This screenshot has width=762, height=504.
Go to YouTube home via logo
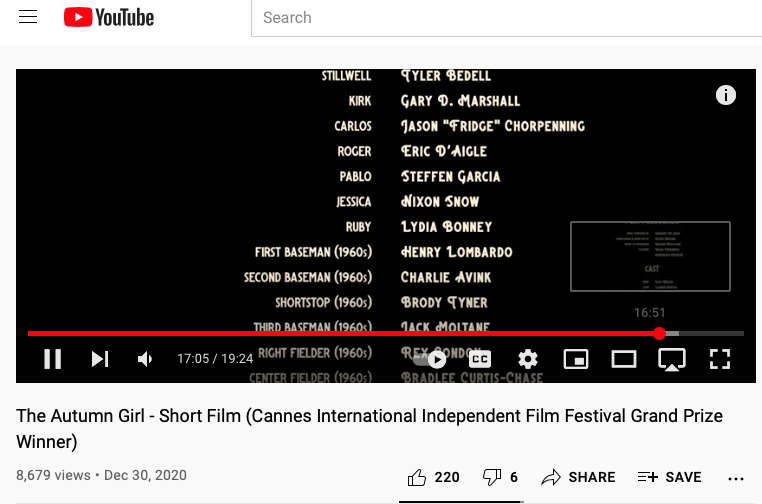[x=109, y=17]
